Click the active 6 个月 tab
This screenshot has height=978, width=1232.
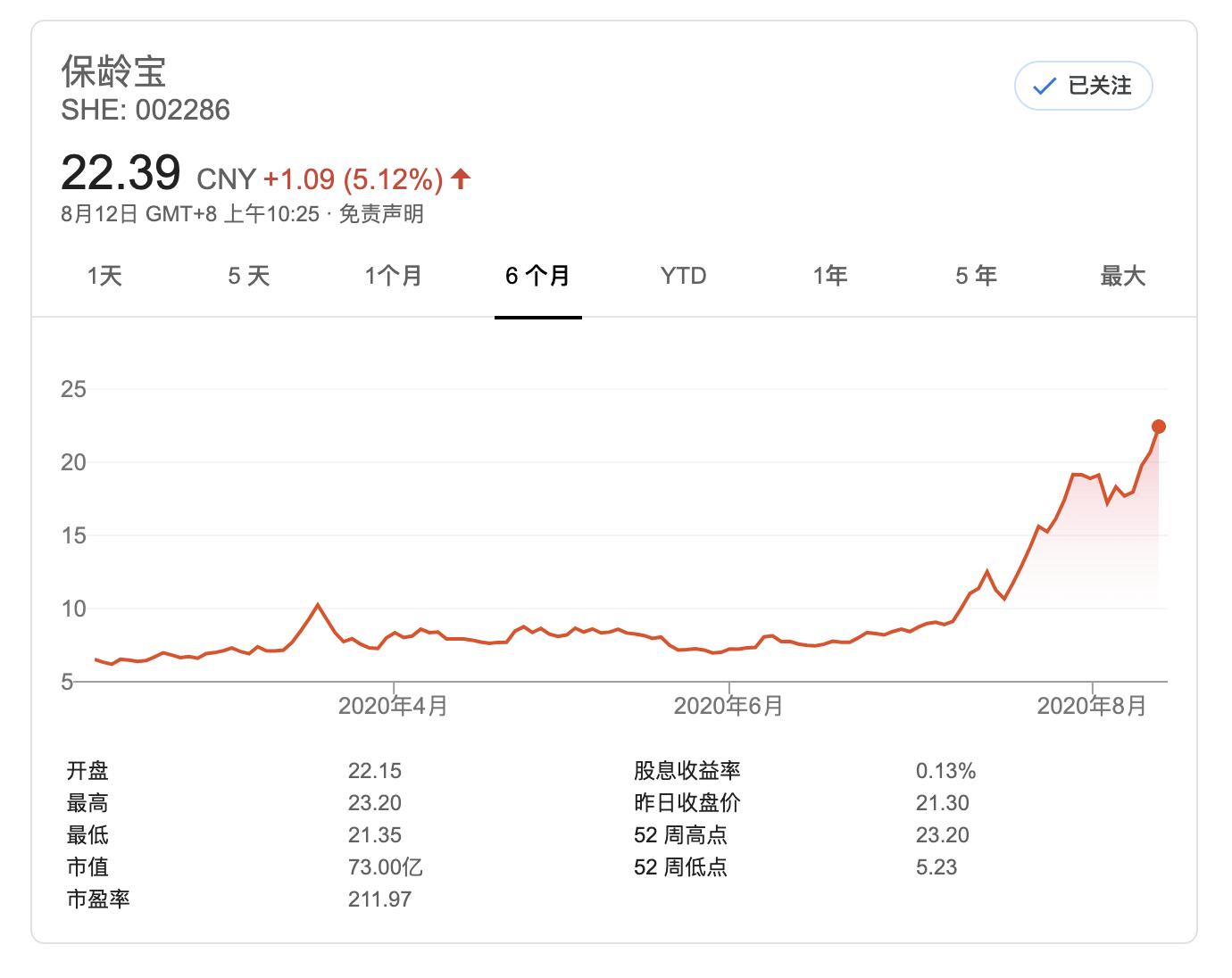(x=537, y=277)
